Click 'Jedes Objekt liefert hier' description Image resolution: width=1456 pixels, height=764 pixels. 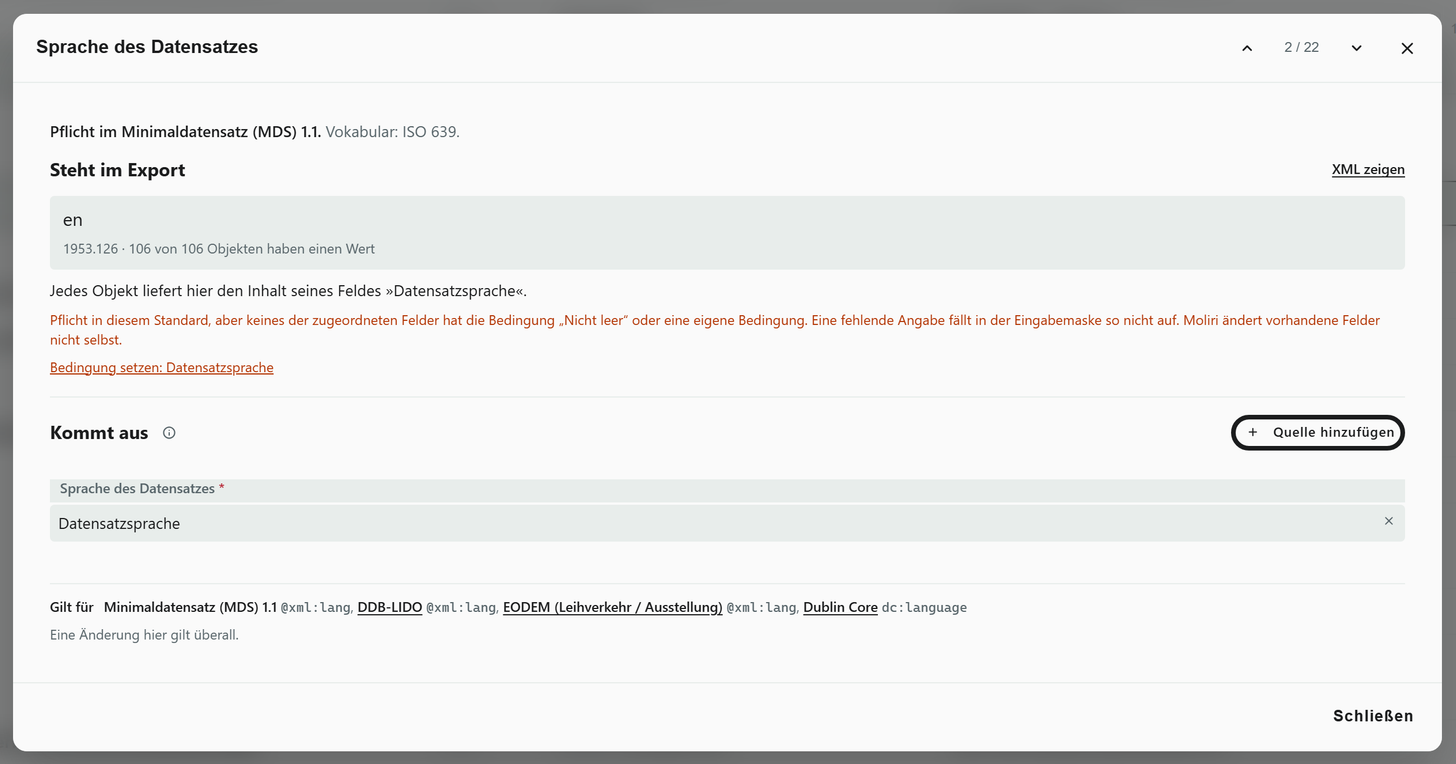[x=288, y=291]
